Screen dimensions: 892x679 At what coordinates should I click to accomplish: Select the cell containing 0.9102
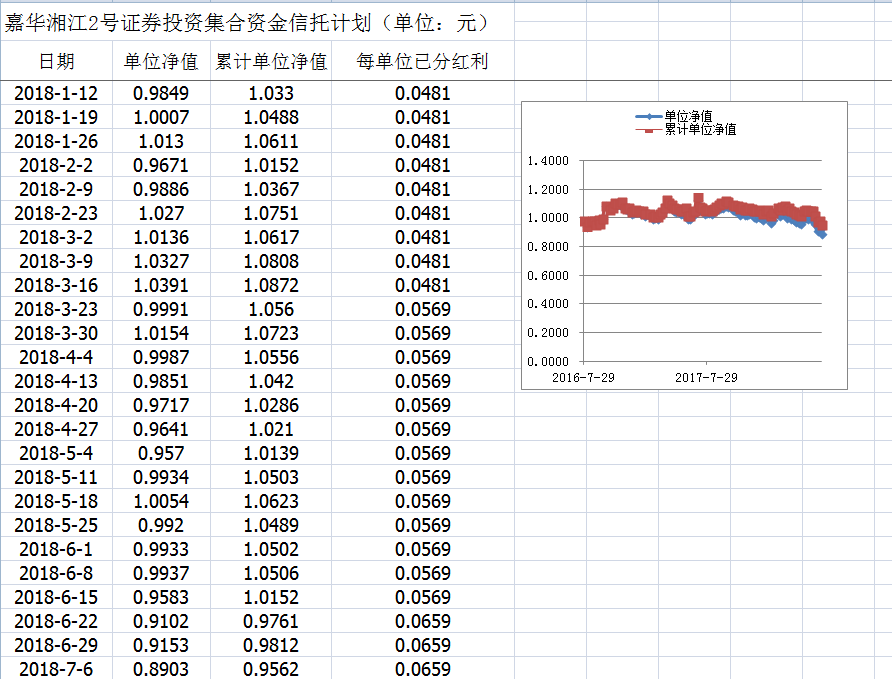coord(161,621)
